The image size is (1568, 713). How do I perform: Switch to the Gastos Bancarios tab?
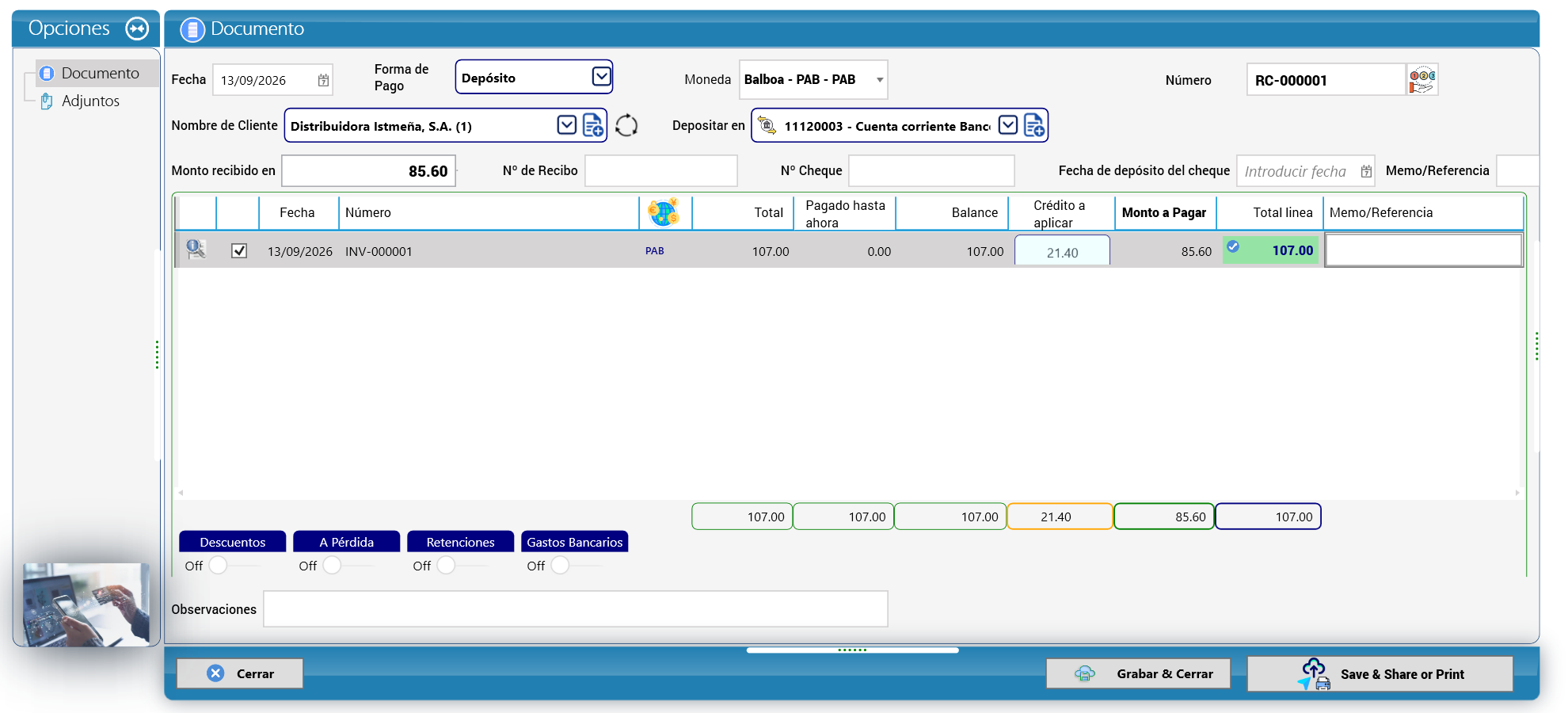pos(575,542)
